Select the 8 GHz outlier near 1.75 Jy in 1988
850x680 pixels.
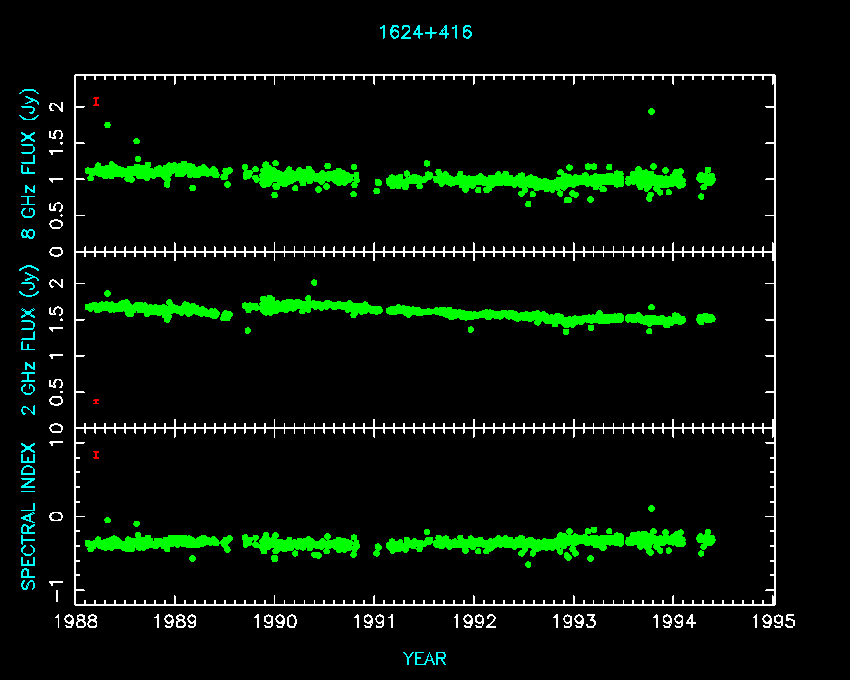pyautogui.click(x=108, y=125)
